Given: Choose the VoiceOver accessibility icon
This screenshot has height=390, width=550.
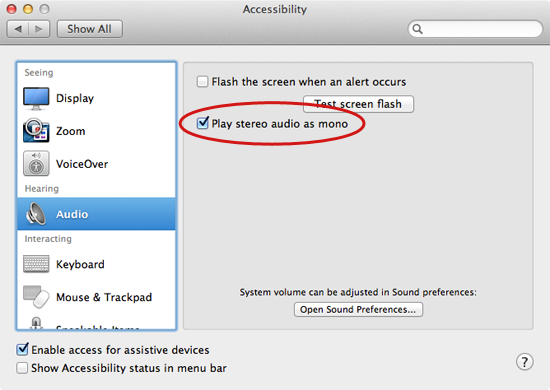Looking at the screenshot, I should [x=36, y=163].
